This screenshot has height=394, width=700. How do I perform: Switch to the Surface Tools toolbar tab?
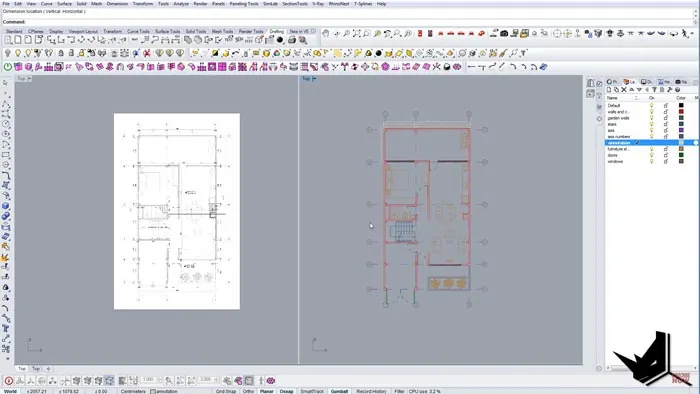pyautogui.click(x=167, y=31)
